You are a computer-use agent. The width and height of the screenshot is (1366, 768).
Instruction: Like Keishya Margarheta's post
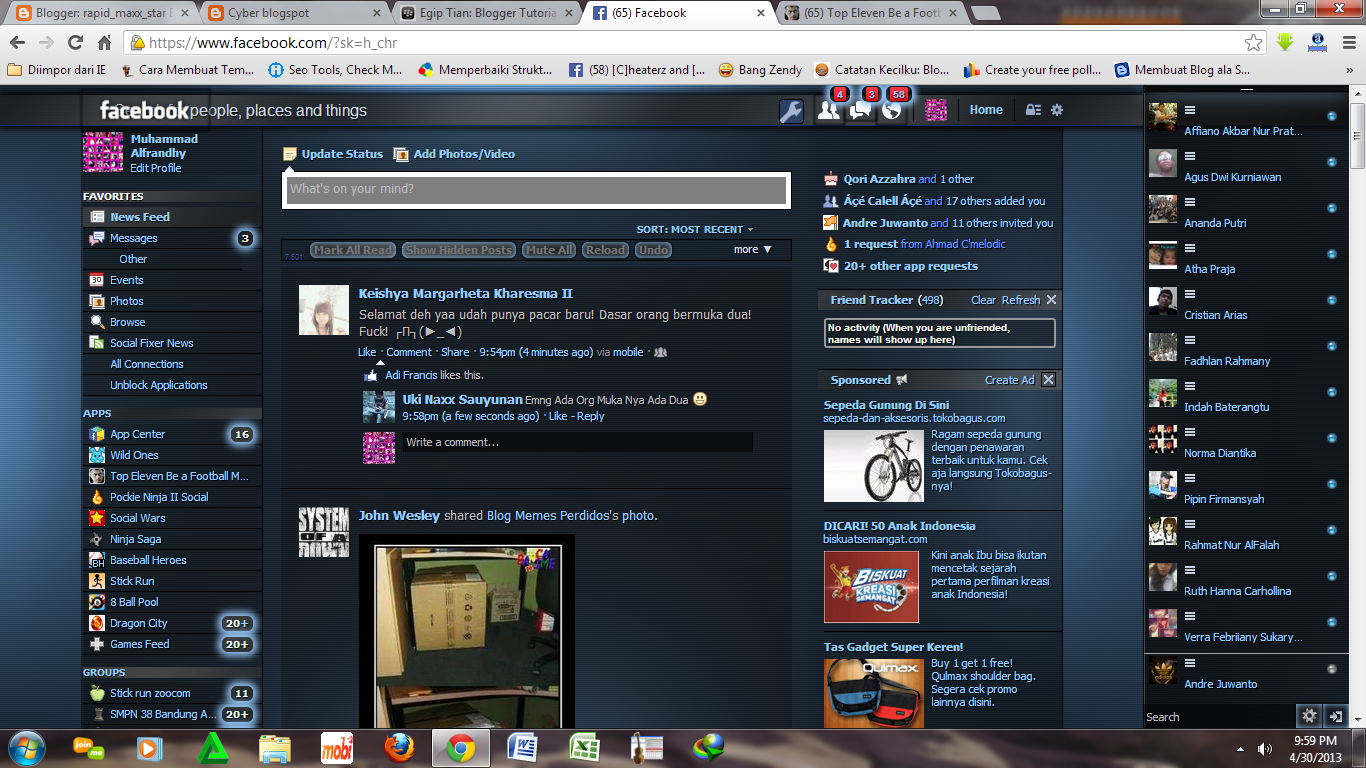click(367, 352)
